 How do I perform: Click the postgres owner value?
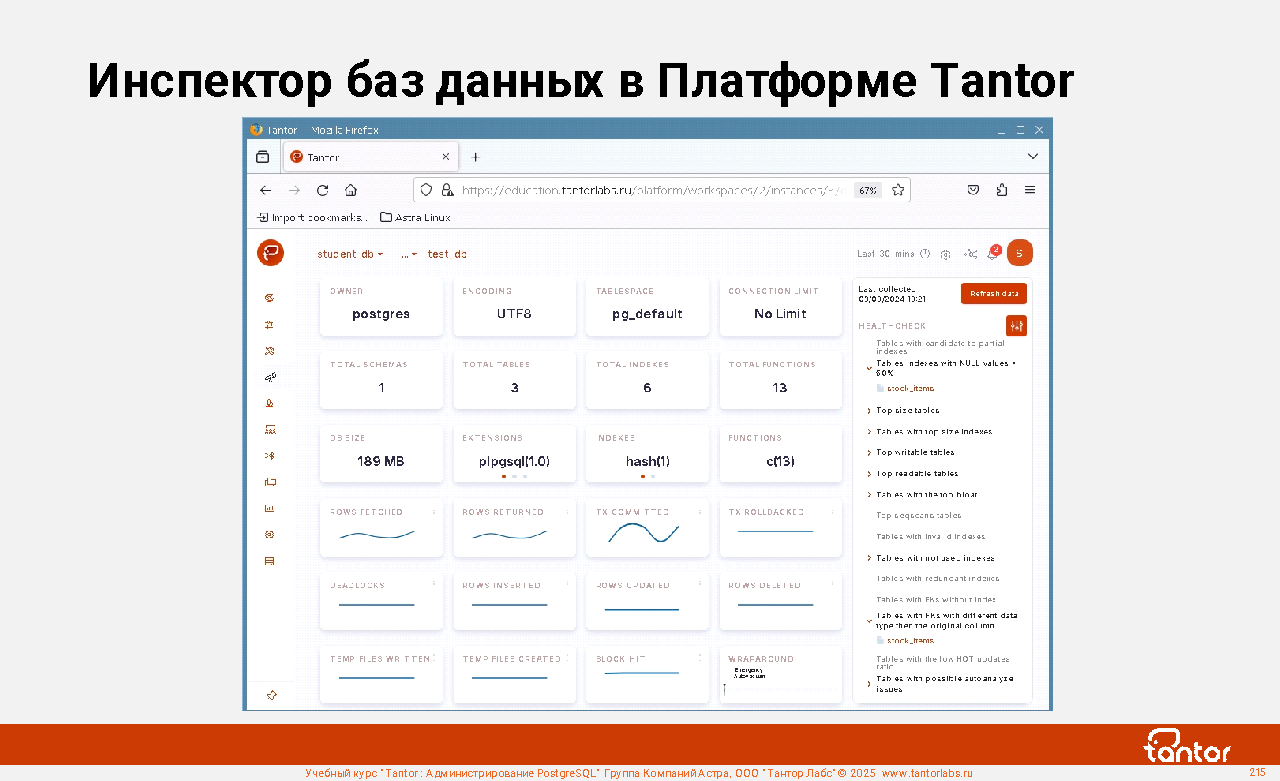pyautogui.click(x=381, y=314)
